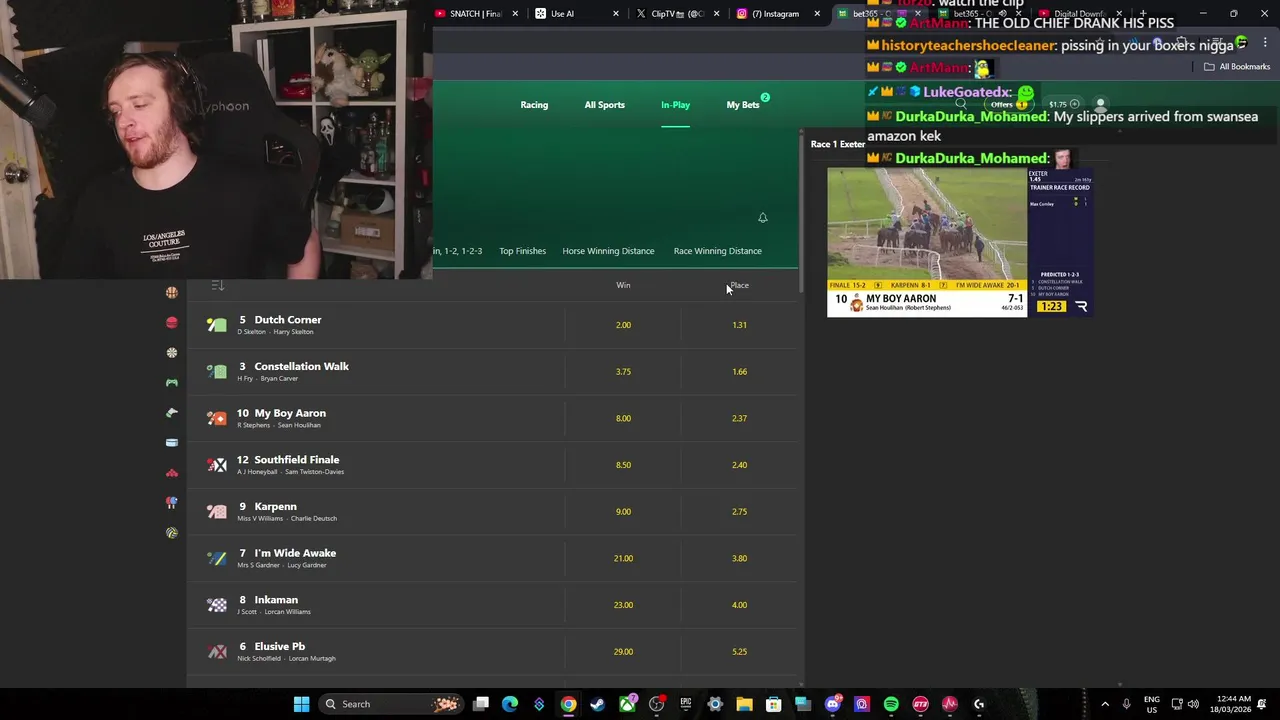Go to the Racing menu tab

coord(534,105)
